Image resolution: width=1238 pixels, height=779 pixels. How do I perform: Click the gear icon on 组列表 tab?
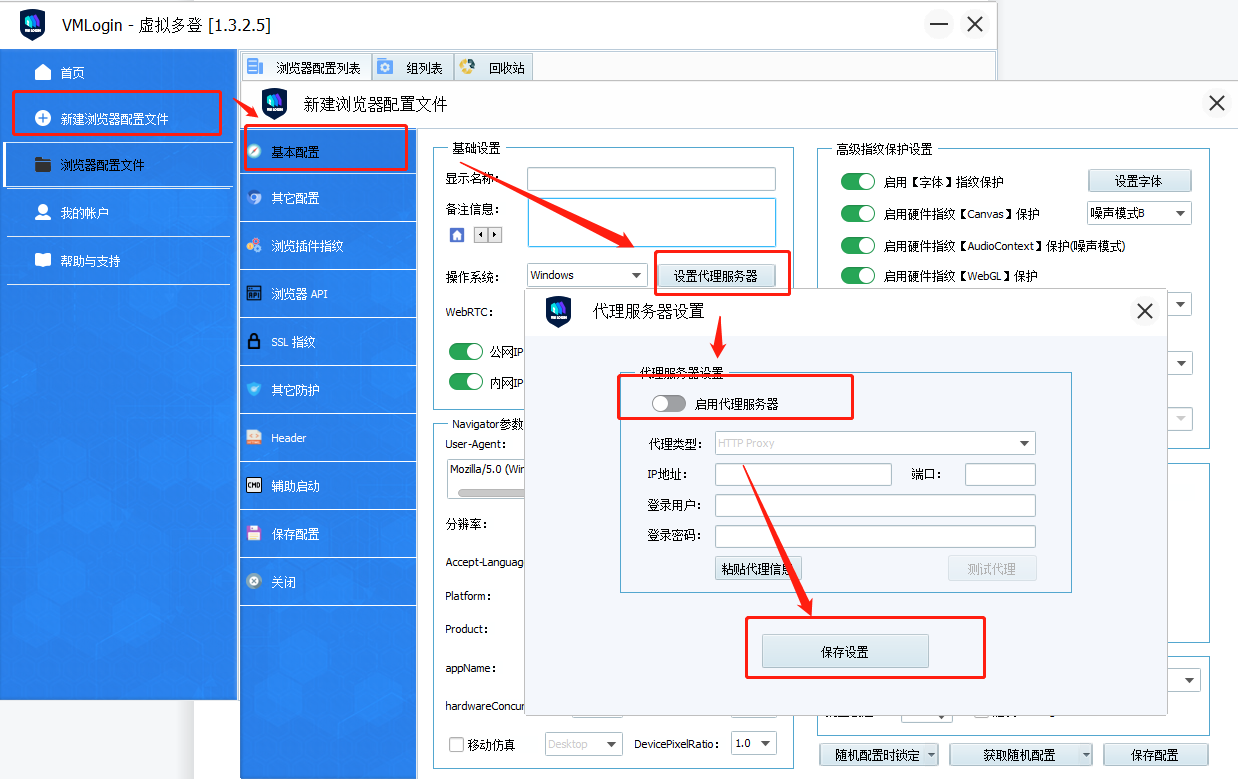(385, 67)
